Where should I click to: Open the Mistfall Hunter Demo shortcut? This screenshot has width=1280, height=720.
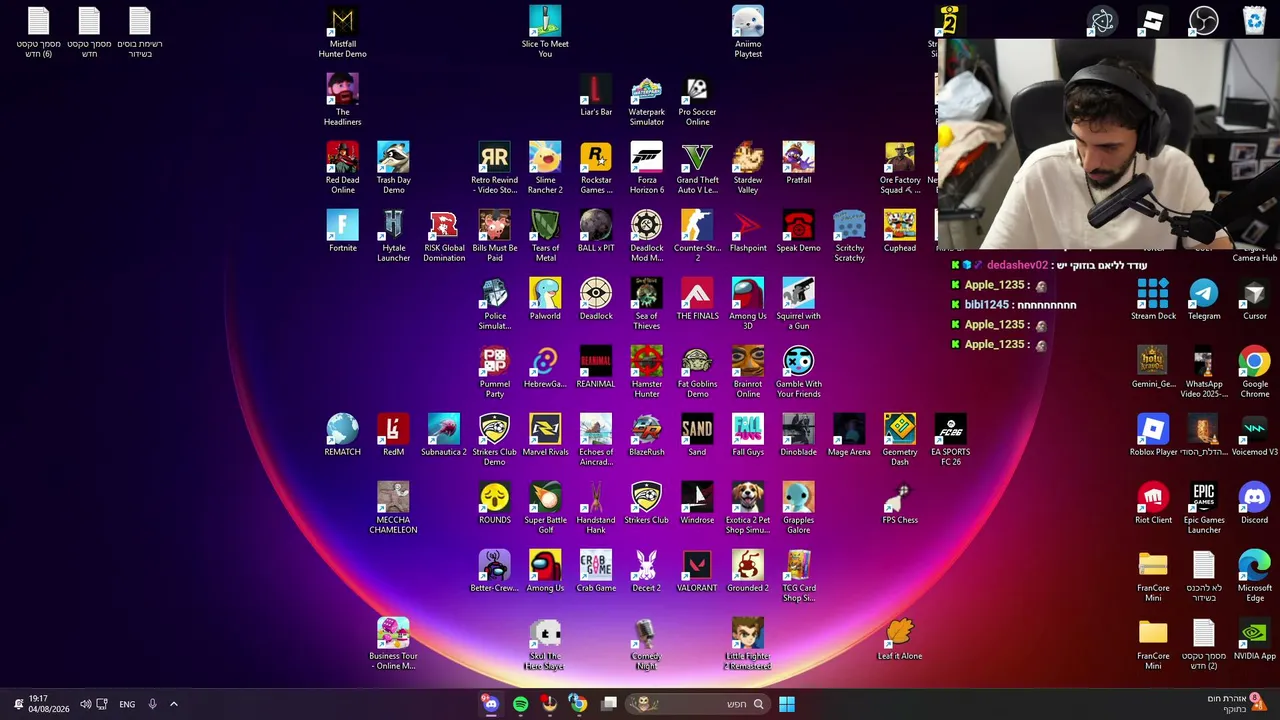343,32
